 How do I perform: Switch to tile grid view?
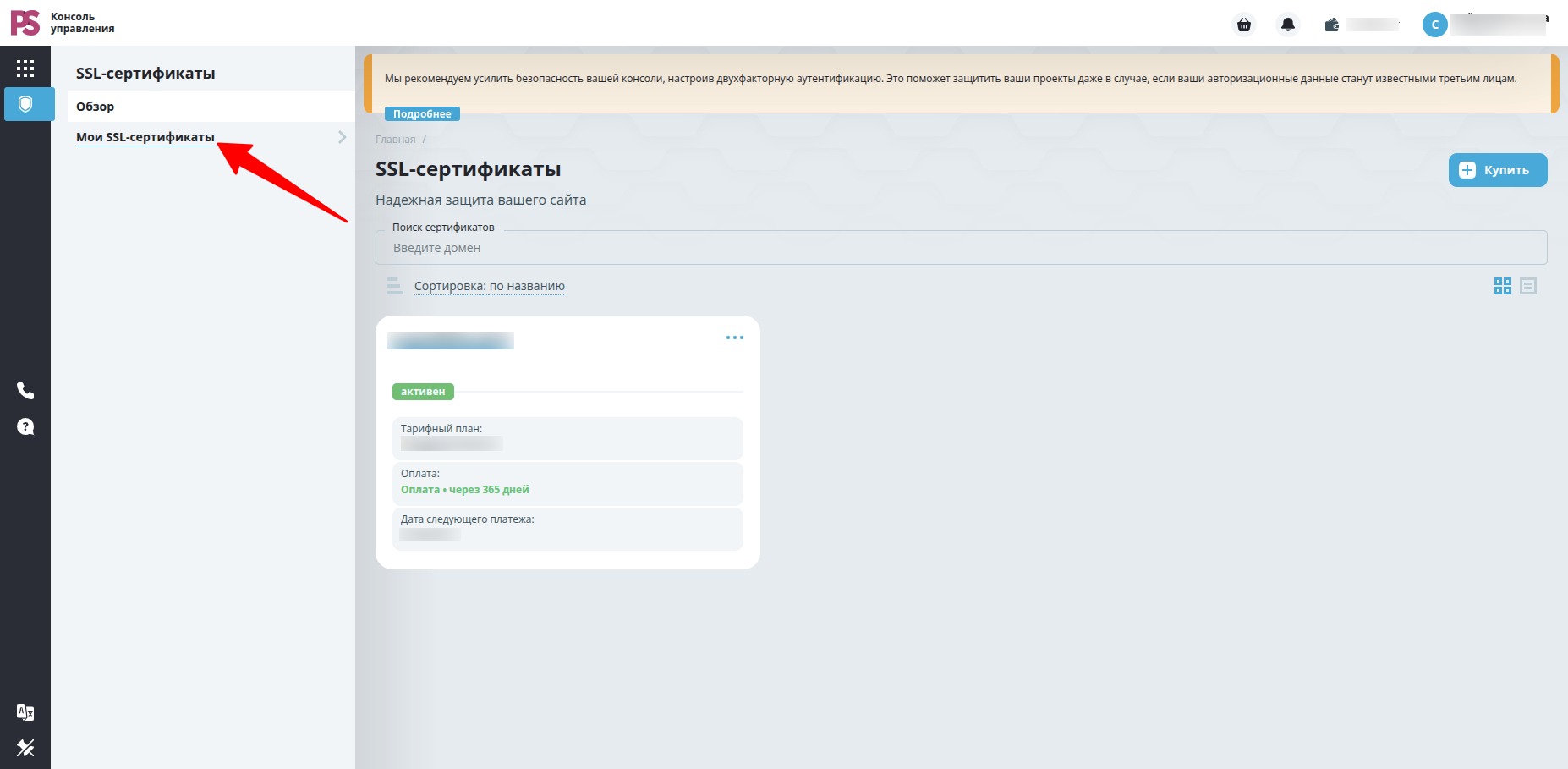[1503, 286]
